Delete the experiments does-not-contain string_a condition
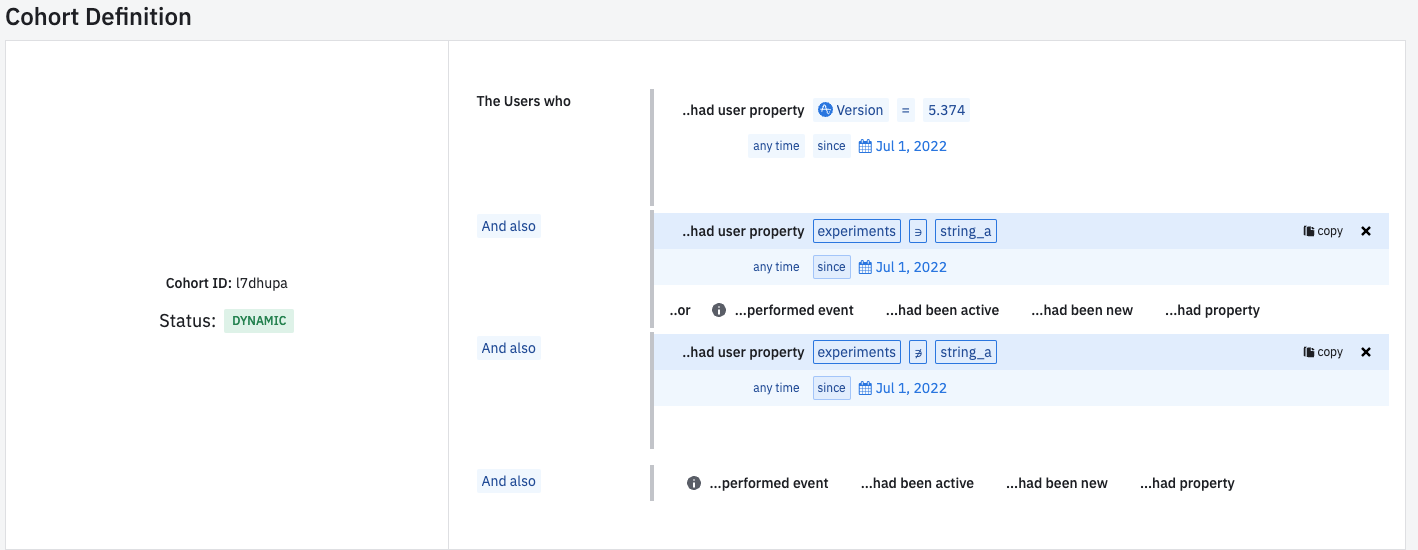The width and height of the screenshot is (1418, 550). [1366, 352]
